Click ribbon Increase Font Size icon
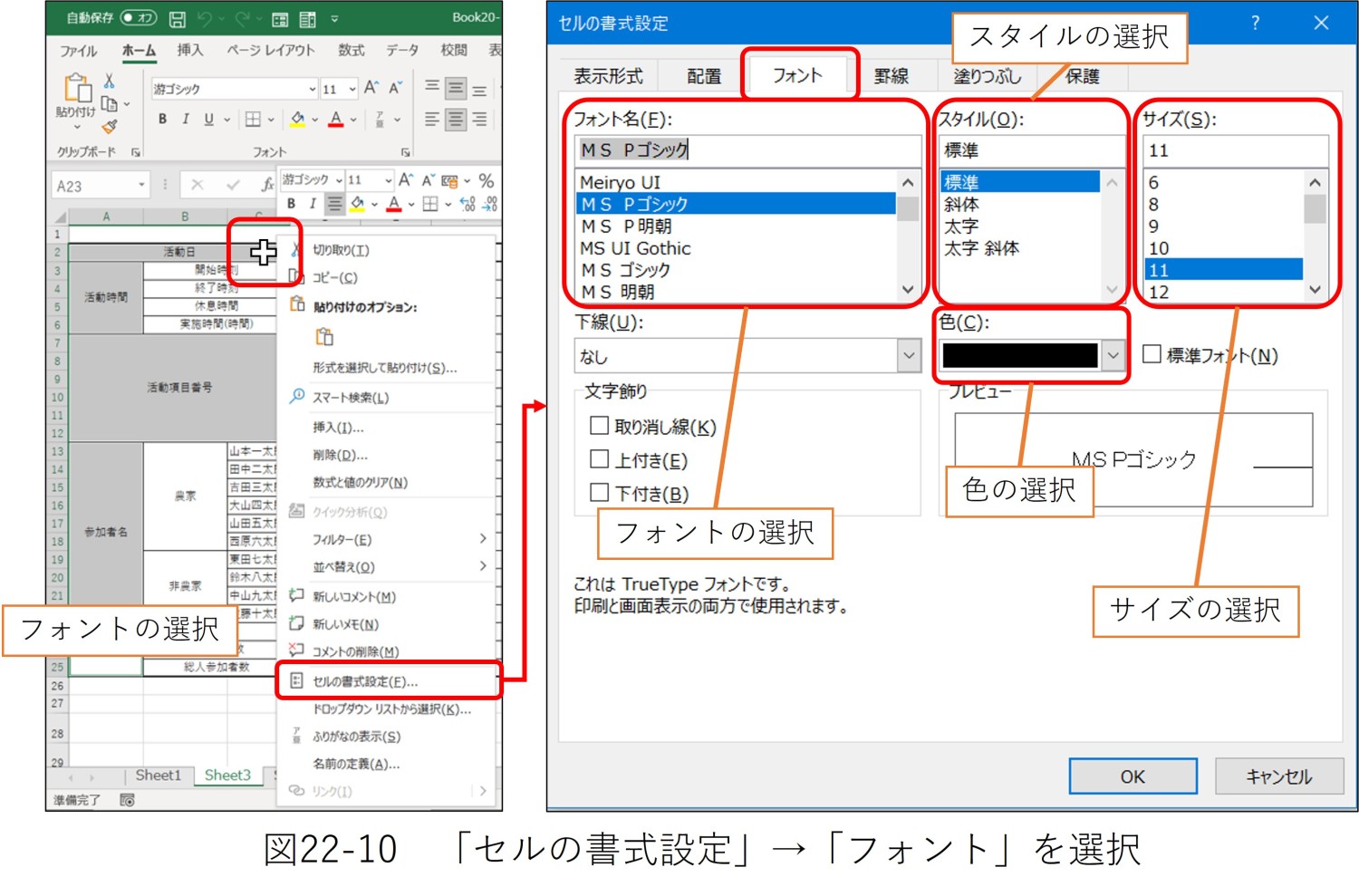The width and height of the screenshot is (1359, 896). pos(371,88)
